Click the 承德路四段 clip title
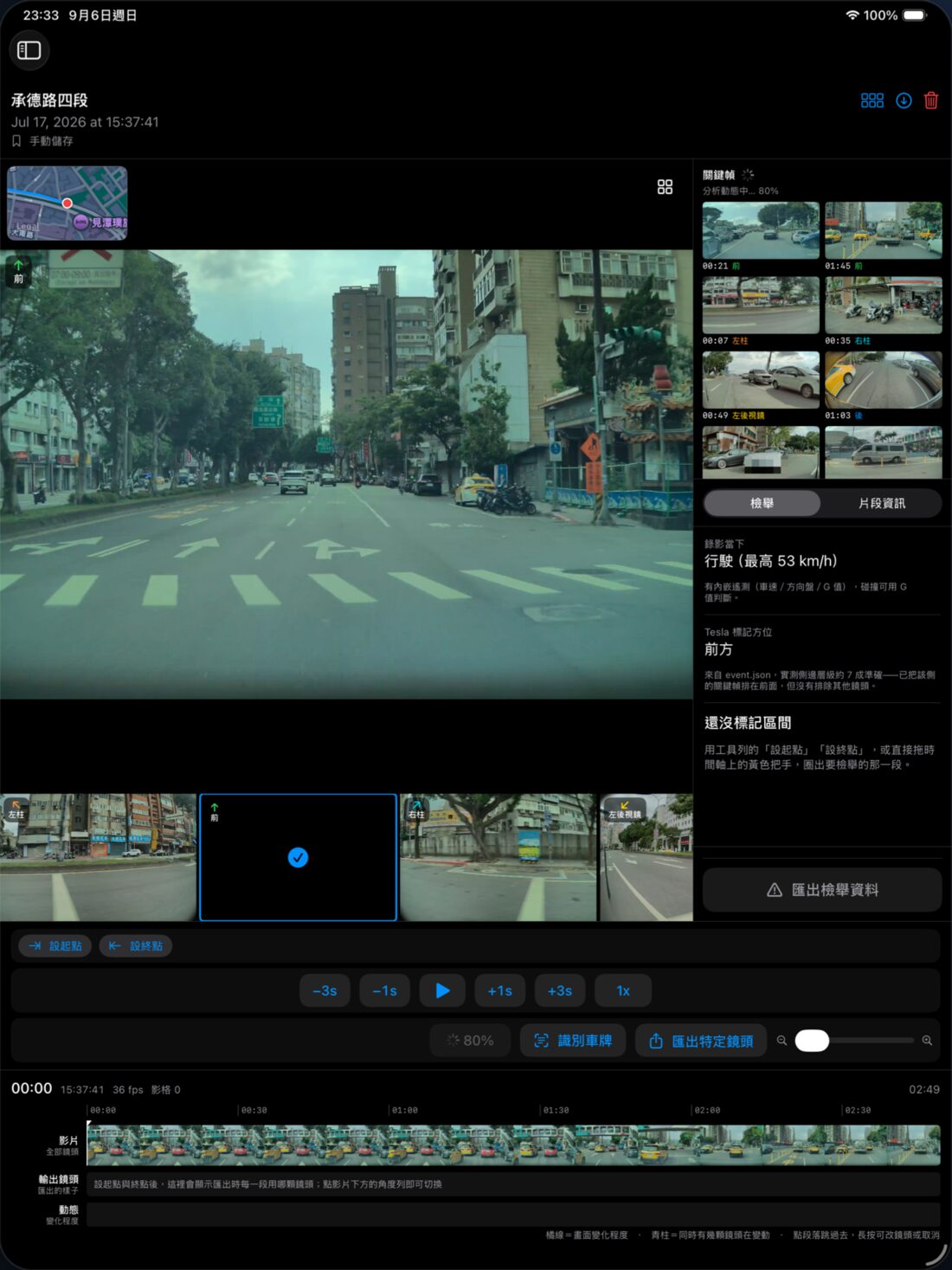Viewport: 952px width, 1270px height. [49, 100]
